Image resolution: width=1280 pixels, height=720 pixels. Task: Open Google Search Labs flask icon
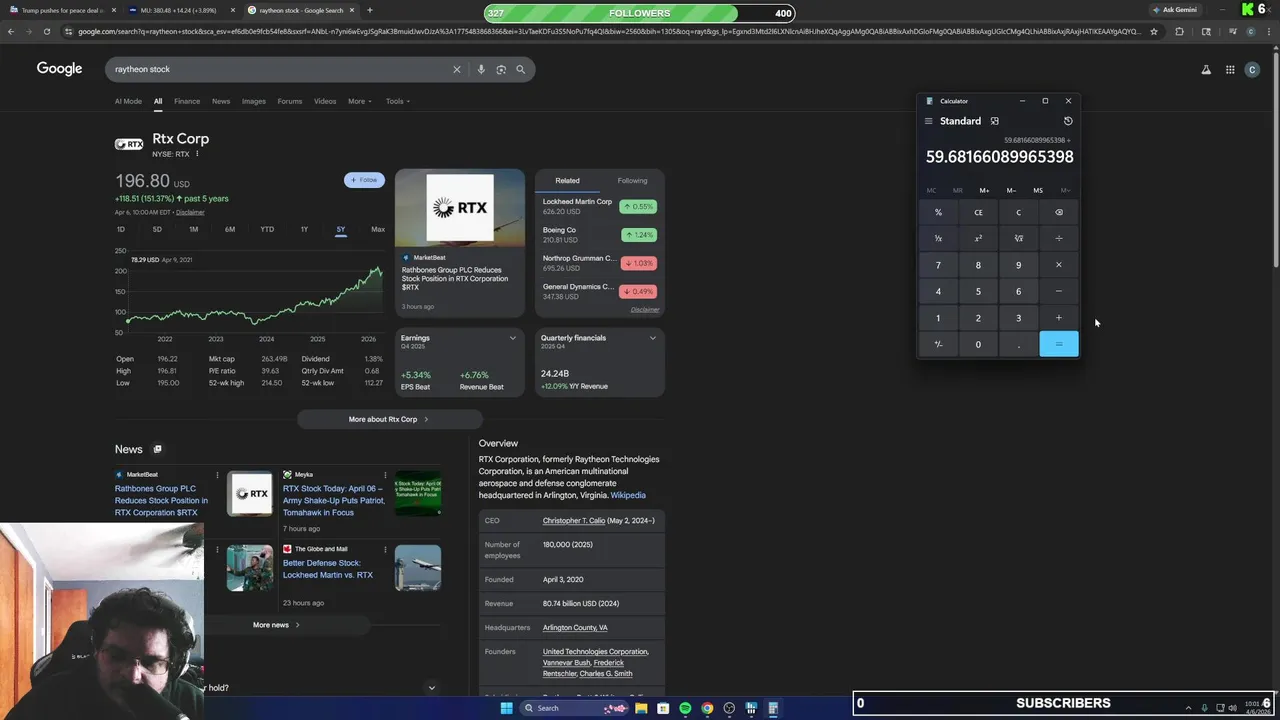[1206, 69]
